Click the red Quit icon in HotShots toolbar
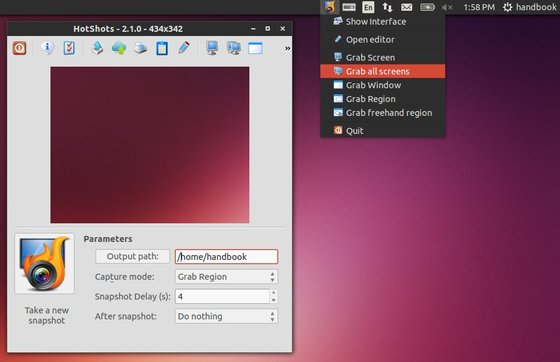The image size is (560, 362). pos(20,48)
